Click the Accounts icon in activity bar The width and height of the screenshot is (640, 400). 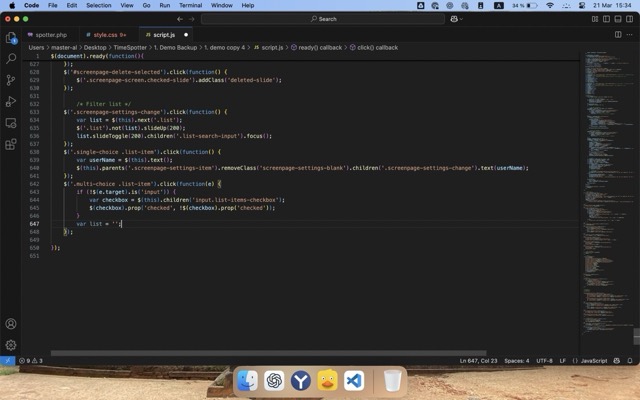point(11,324)
